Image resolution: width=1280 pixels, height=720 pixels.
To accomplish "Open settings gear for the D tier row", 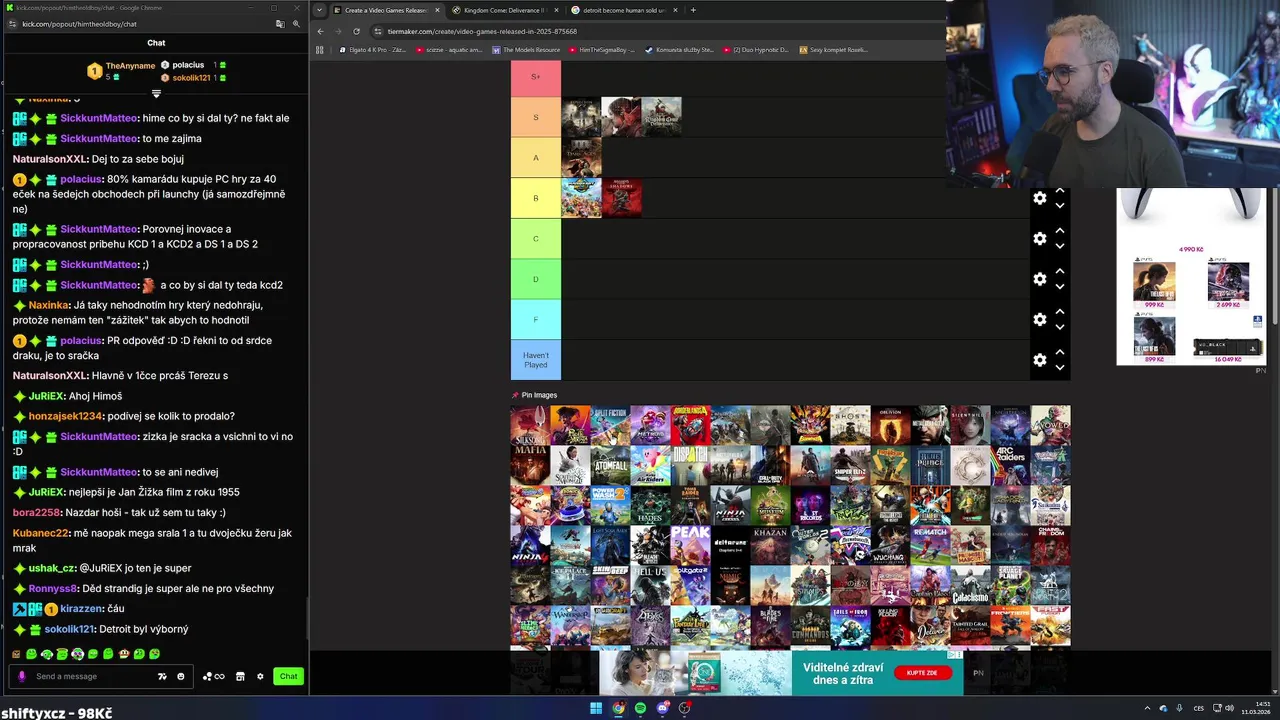I will 1040,279.
